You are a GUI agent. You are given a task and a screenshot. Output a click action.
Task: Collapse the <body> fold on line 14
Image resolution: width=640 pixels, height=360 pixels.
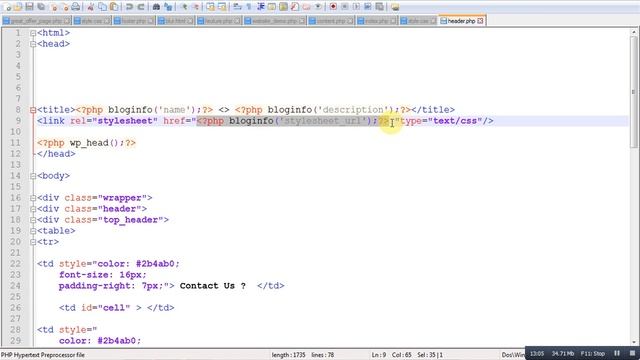tap(33, 176)
